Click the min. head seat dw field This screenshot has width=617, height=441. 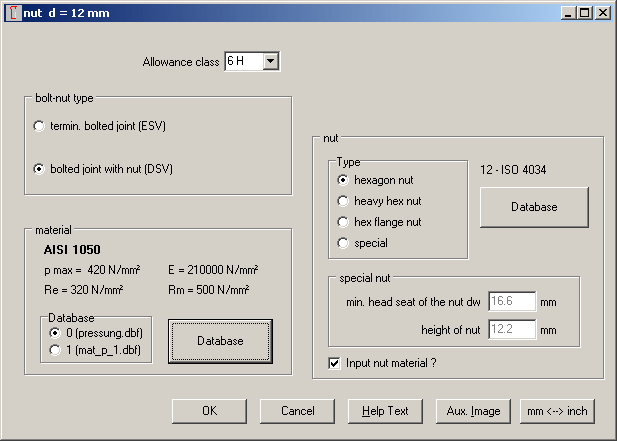pyautogui.click(x=512, y=301)
